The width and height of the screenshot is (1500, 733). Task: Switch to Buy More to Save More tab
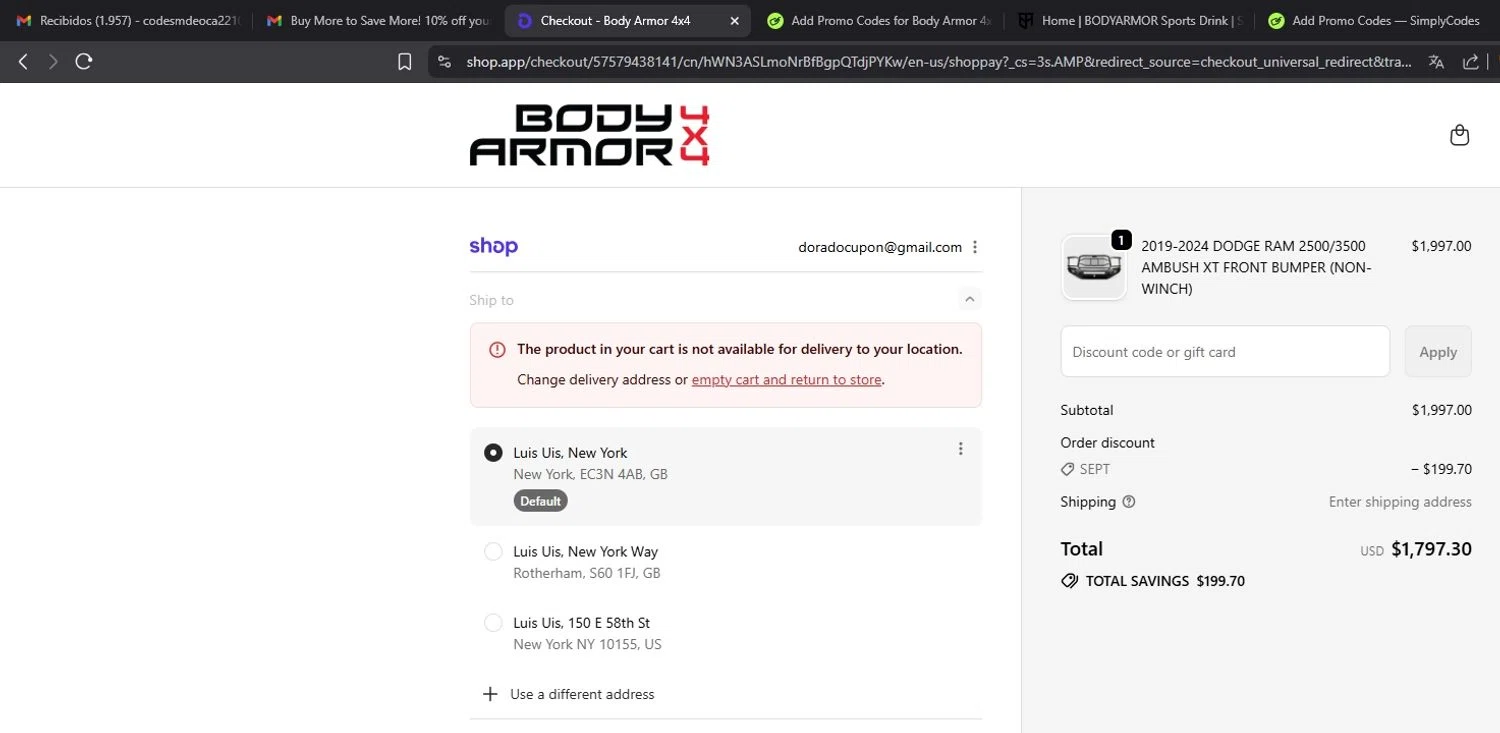pos(379,21)
